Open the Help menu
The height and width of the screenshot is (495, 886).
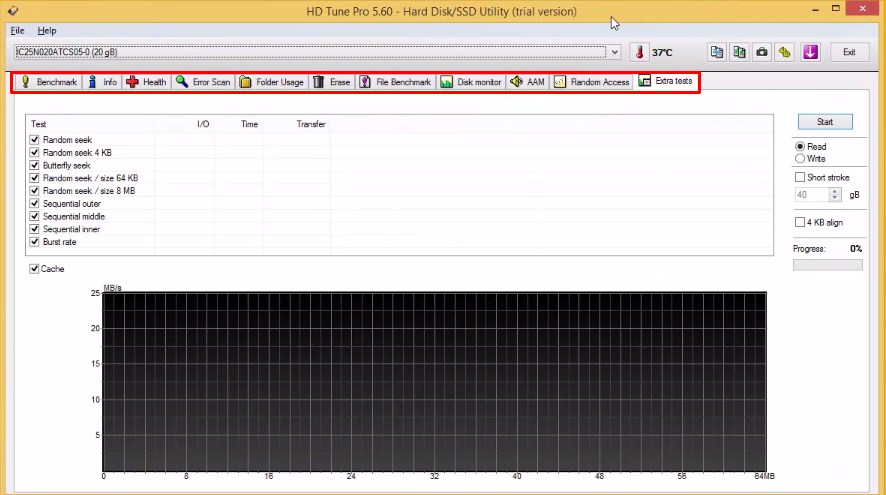[47, 31]
